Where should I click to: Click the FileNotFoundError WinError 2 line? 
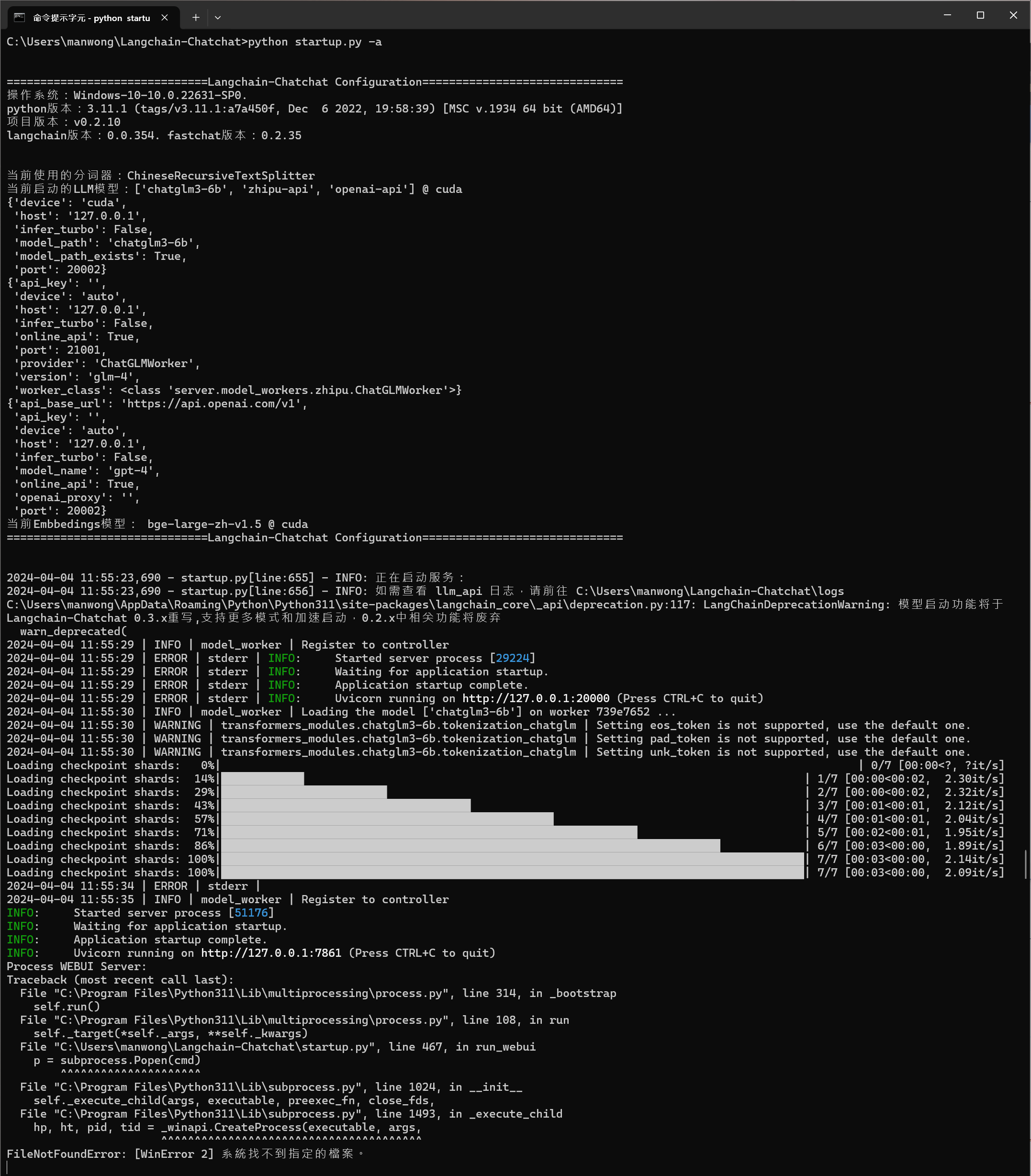185,1154
